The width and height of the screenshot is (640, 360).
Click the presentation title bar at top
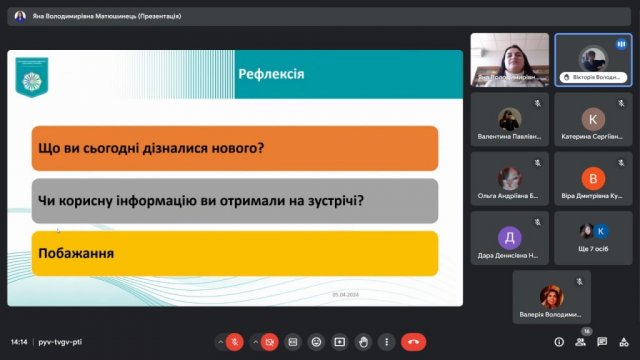pos(319,16)
